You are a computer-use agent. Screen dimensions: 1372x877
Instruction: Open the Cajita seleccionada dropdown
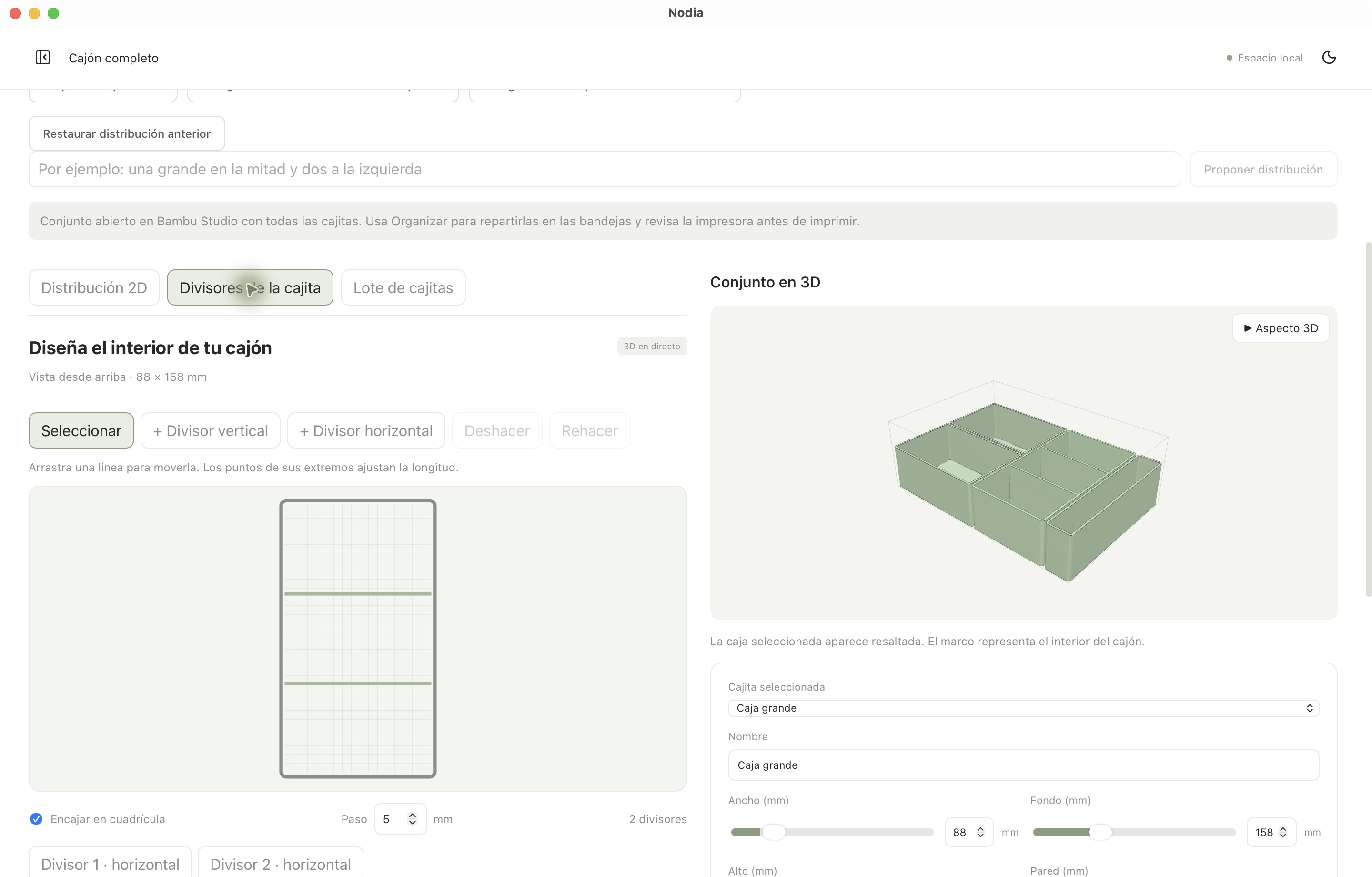(1023, 708)
